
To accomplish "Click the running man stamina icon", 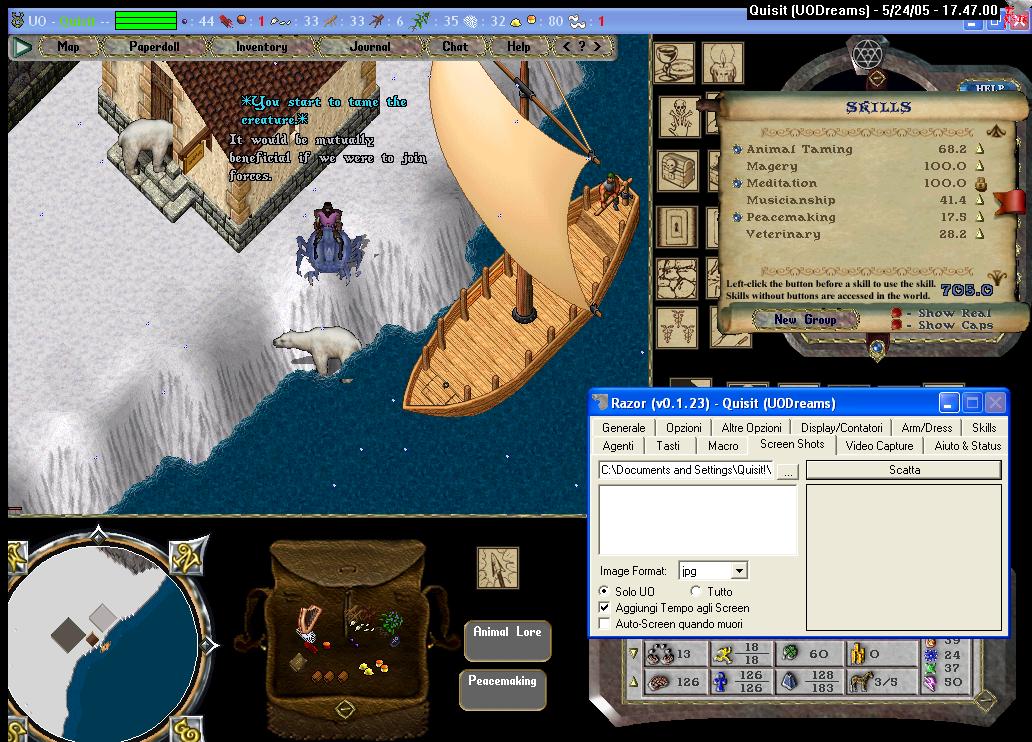I will (x=723, y=654).
